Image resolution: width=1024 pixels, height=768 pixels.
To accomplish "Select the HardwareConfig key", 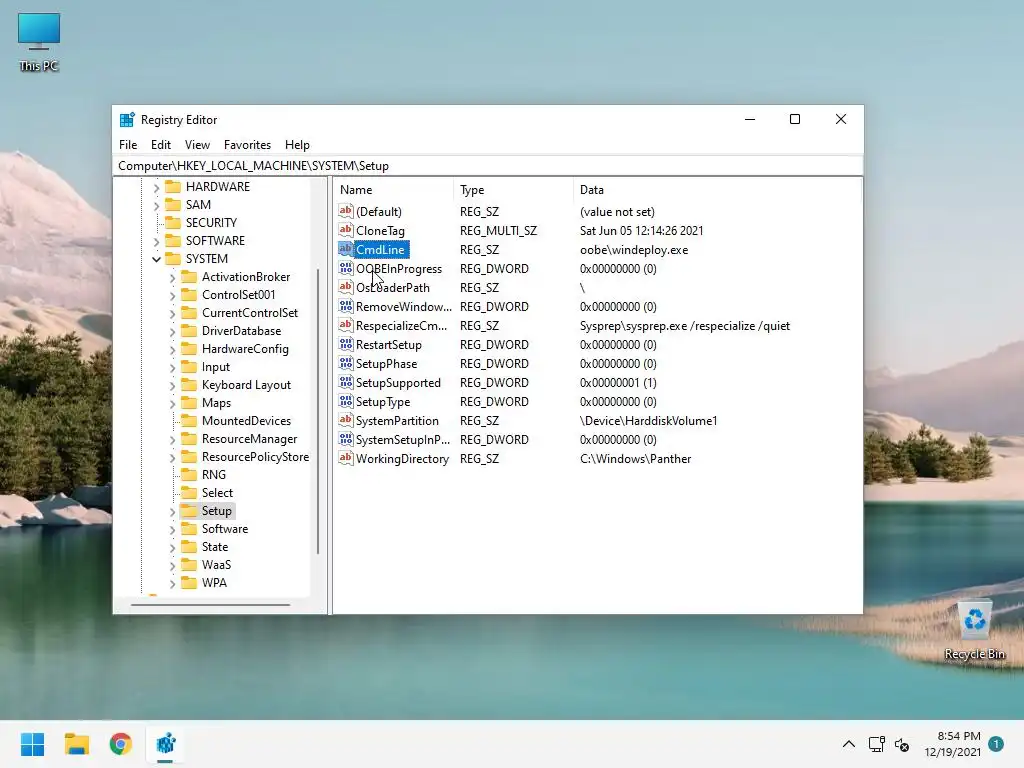I will tap(245, 349).
